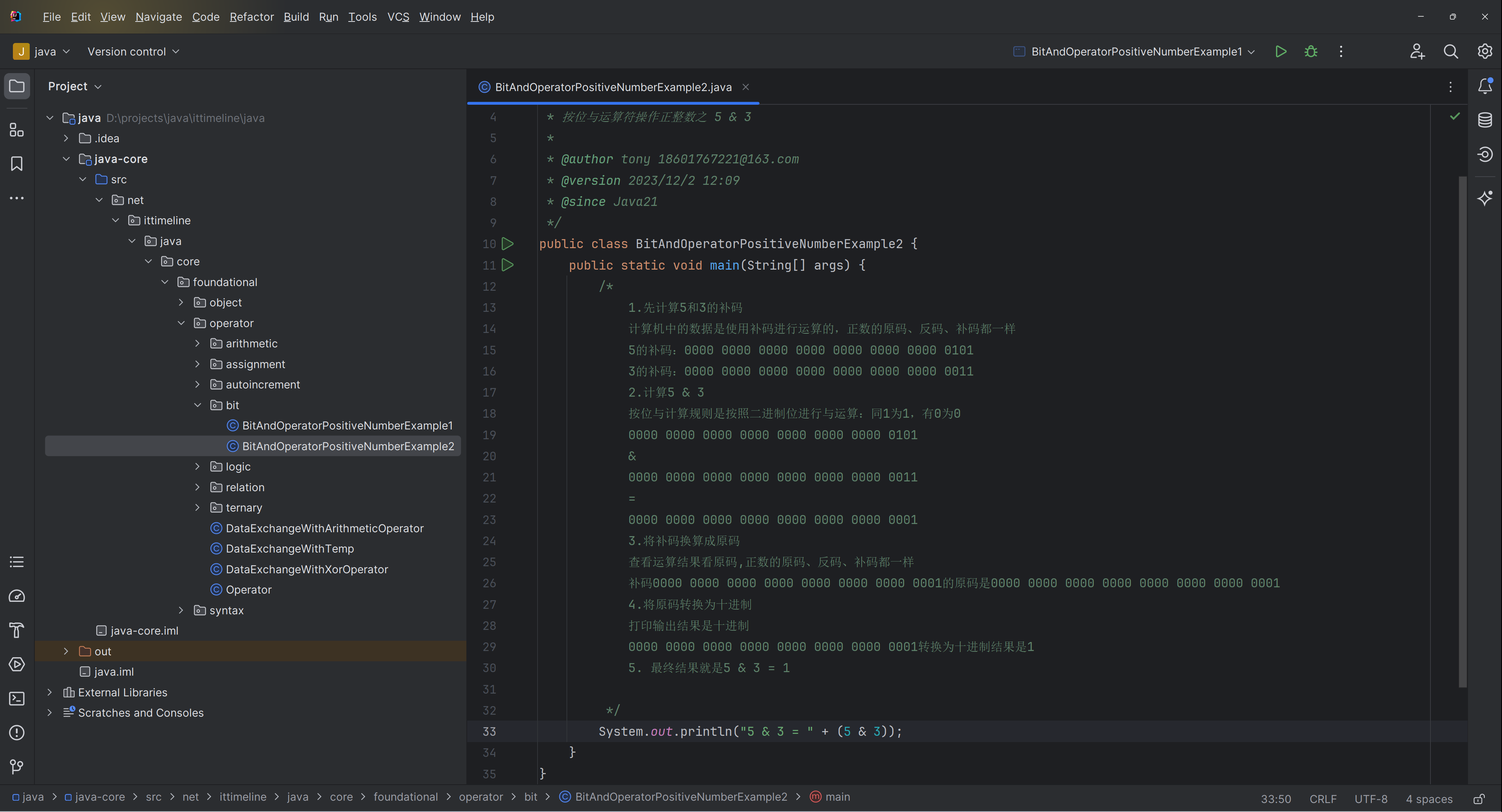
Task: Open run configuration selector dropdown
Action: point(1134,51)
